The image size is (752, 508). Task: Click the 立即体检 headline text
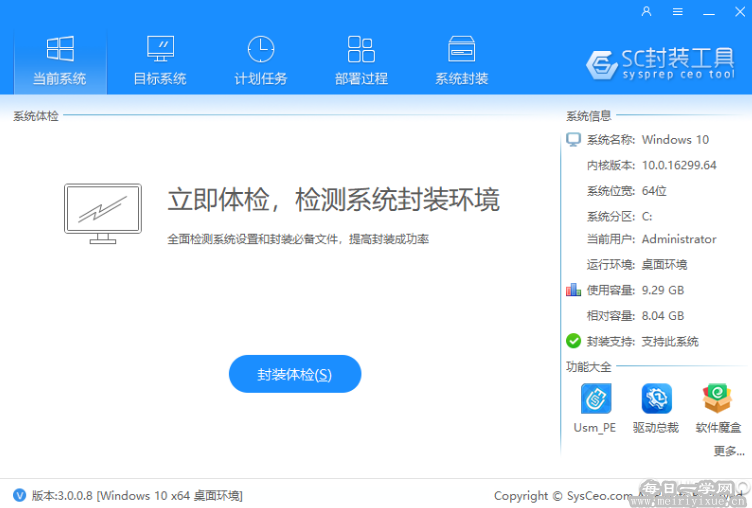pos(333,200)
